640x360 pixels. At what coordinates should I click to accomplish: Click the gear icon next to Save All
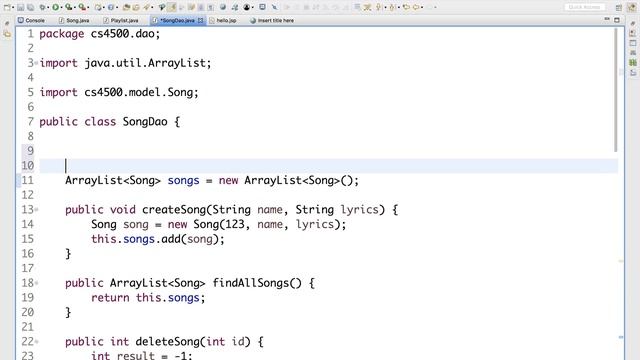click(42, 7)
